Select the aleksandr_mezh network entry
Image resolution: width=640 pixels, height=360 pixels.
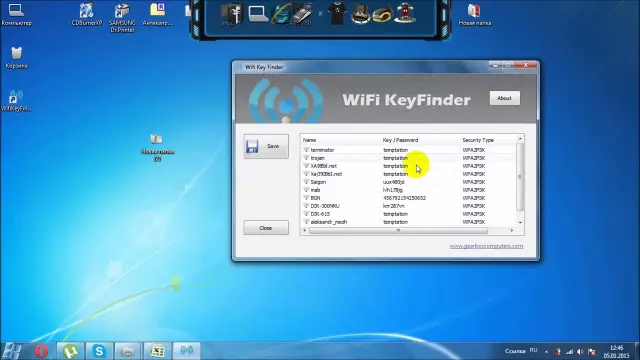pyautogui.click(x=409, y=222)
